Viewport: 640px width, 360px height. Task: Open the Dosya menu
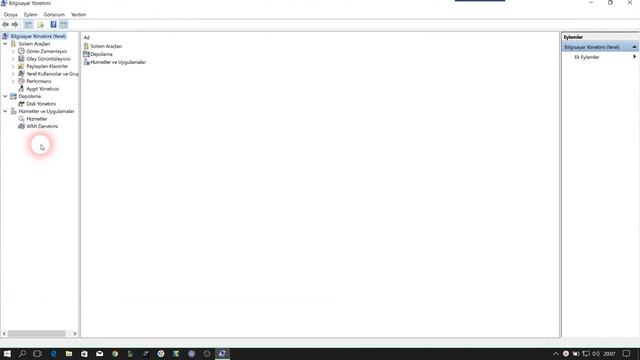[11, 14]
